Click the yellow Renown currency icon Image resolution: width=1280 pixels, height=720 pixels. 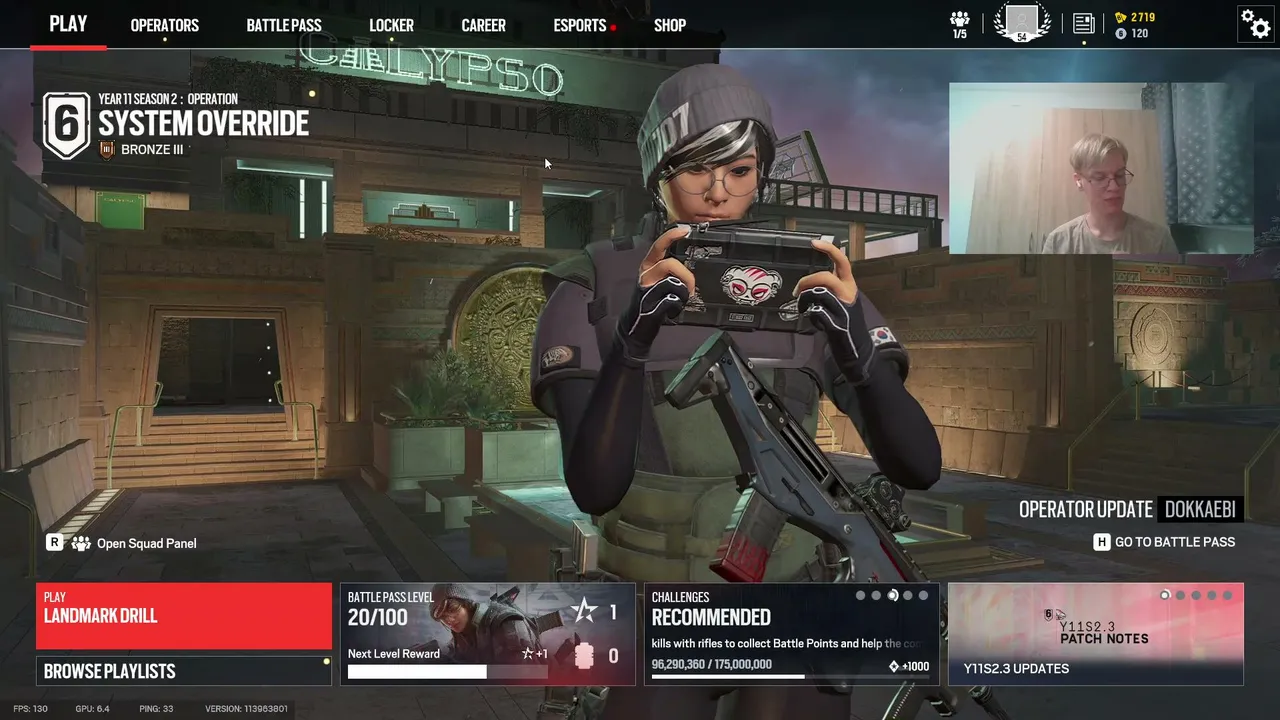[x=1120, y=18]
